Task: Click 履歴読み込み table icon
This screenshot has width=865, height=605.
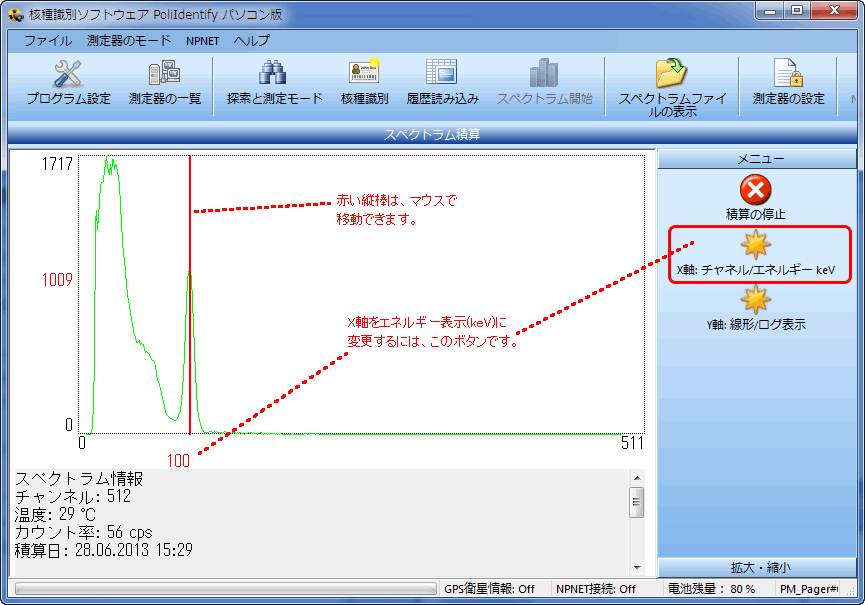Action: pyautogui.click(x=441, y=72)
